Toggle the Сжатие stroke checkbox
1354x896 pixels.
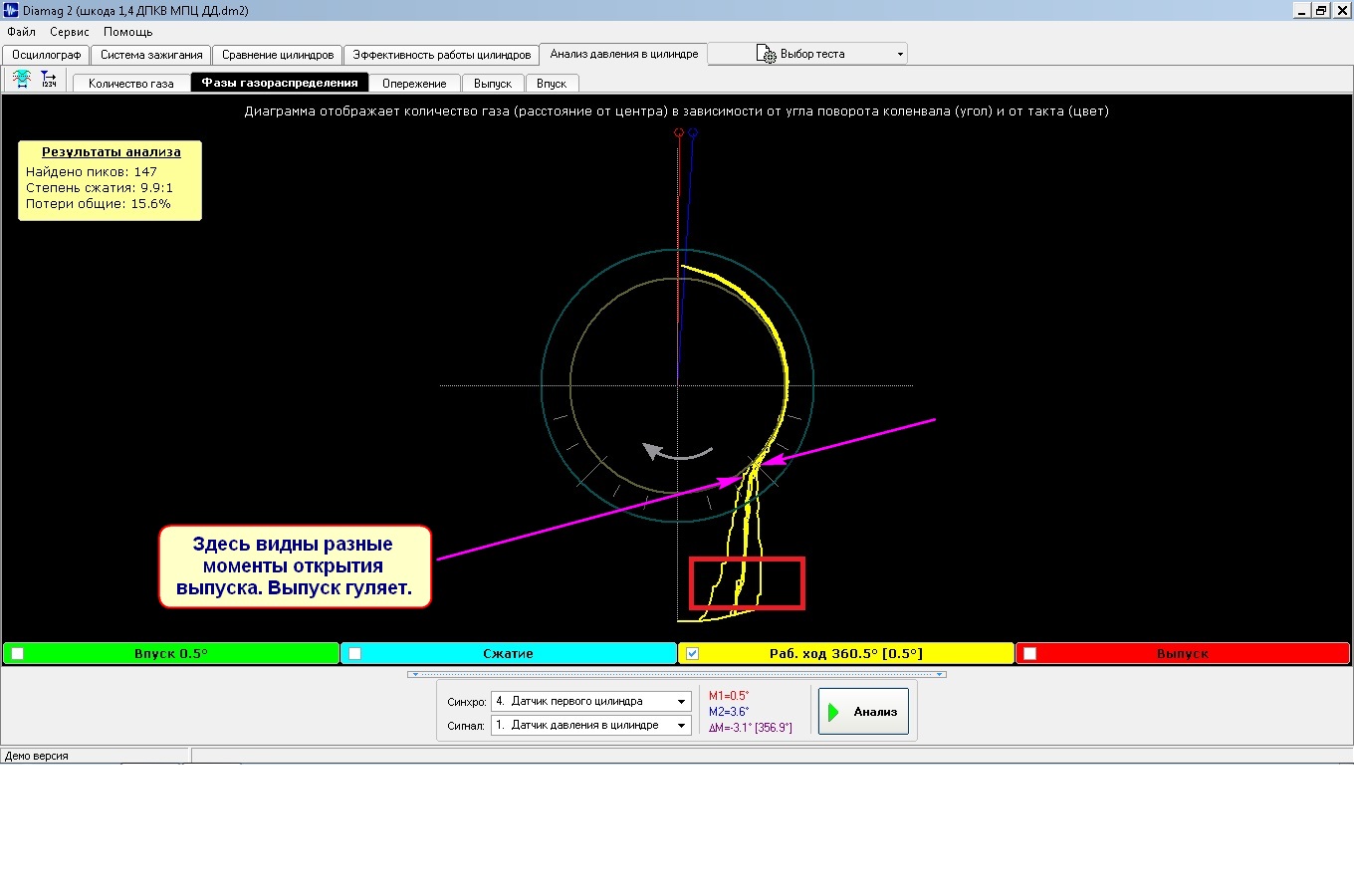[x=354, y=654]
